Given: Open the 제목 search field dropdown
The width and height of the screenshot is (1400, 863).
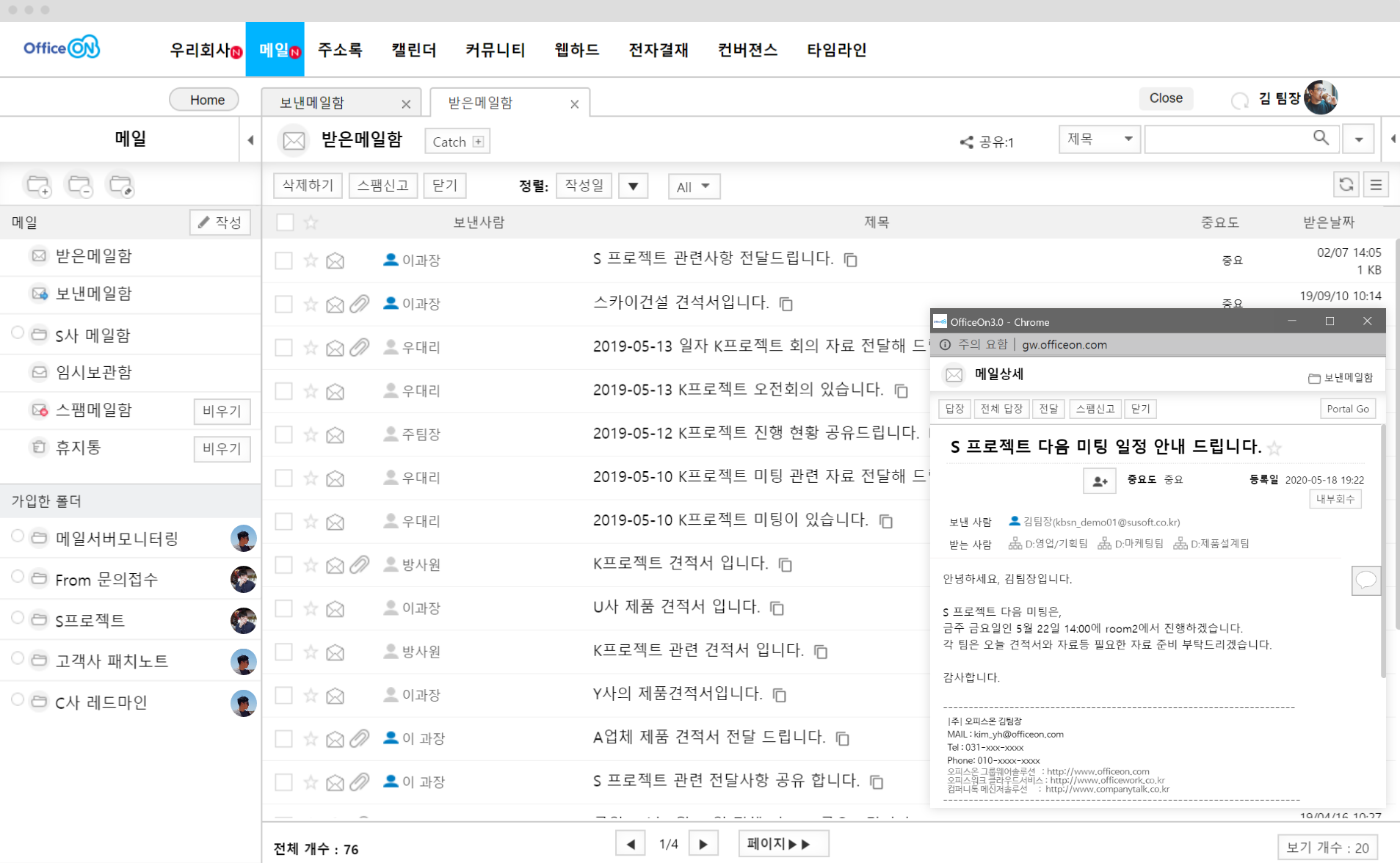Looking at the screenshot, I should (x=1098, y=139).
